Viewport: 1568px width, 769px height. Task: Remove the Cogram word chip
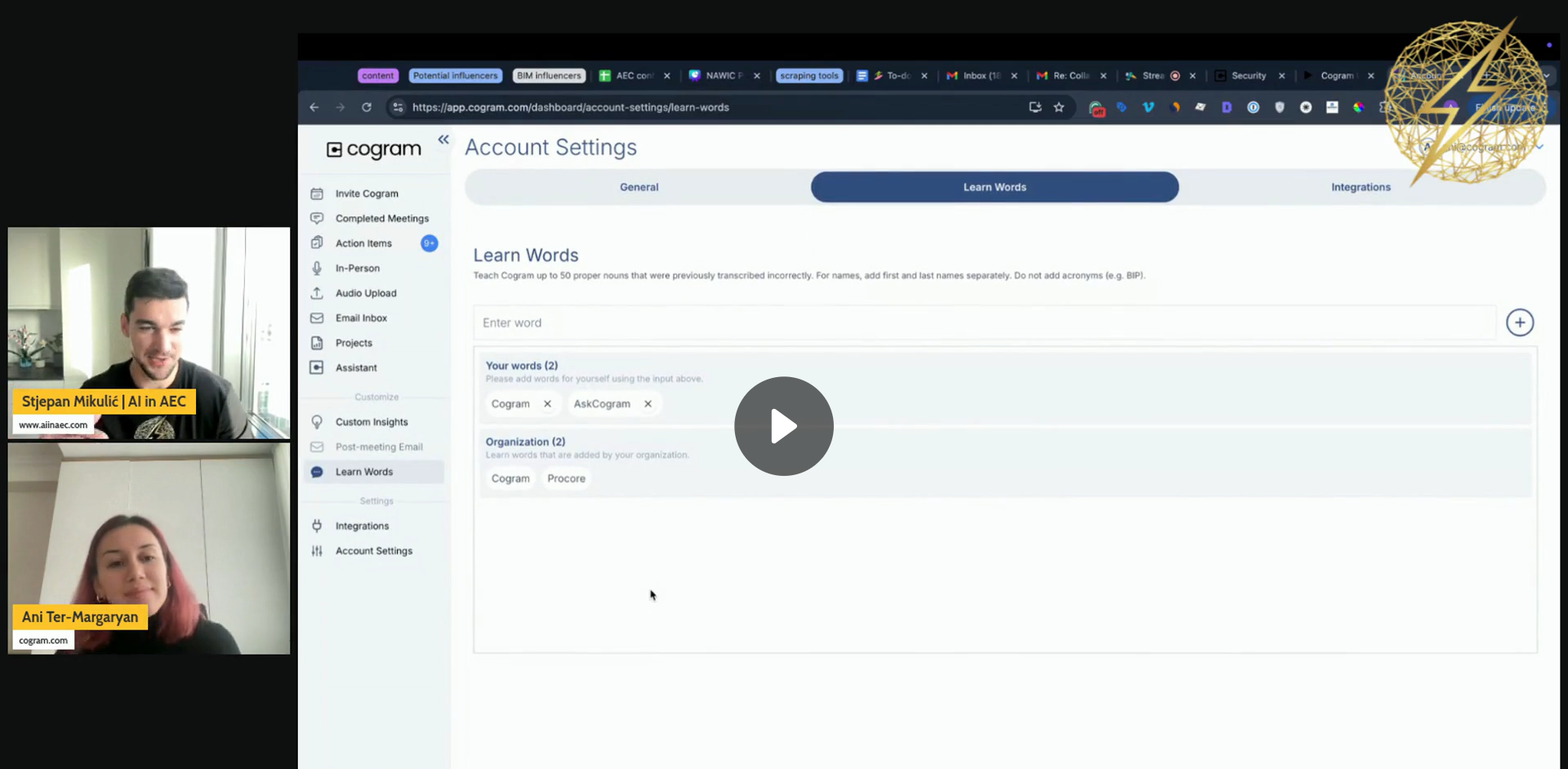pyautogui.click(x=547, y=404)
